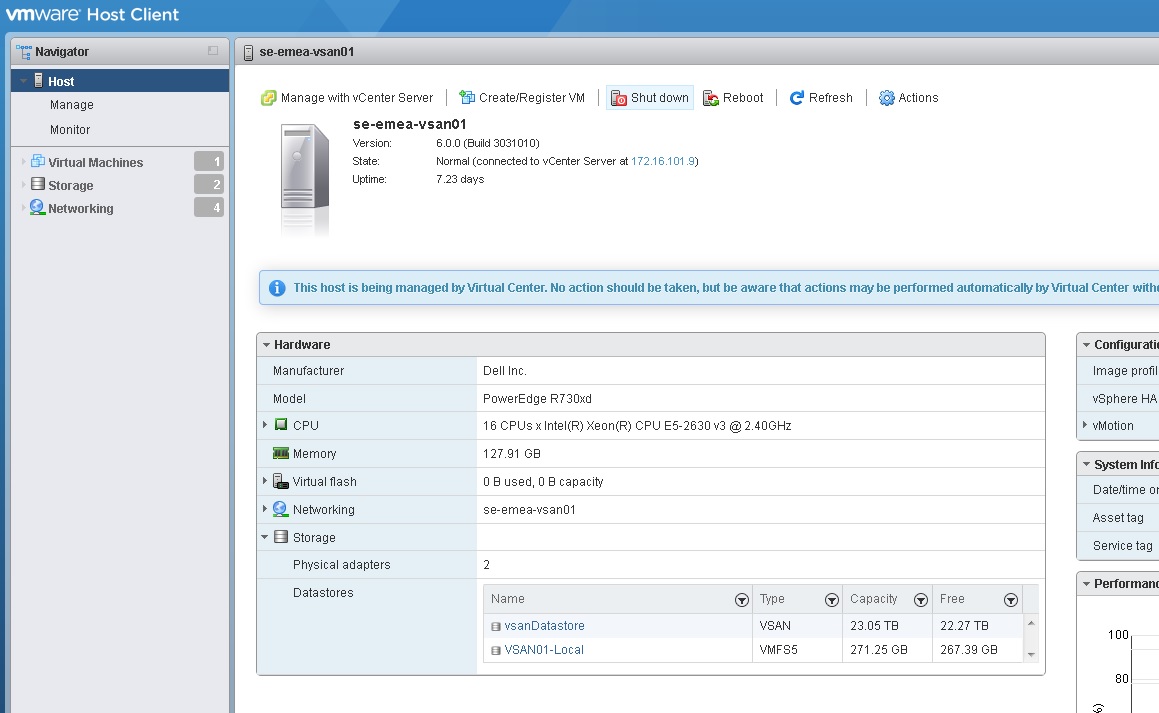Screen dimensions: 1159x713
Task: Collapse the Hardware panel
Action: pos(266,345)
